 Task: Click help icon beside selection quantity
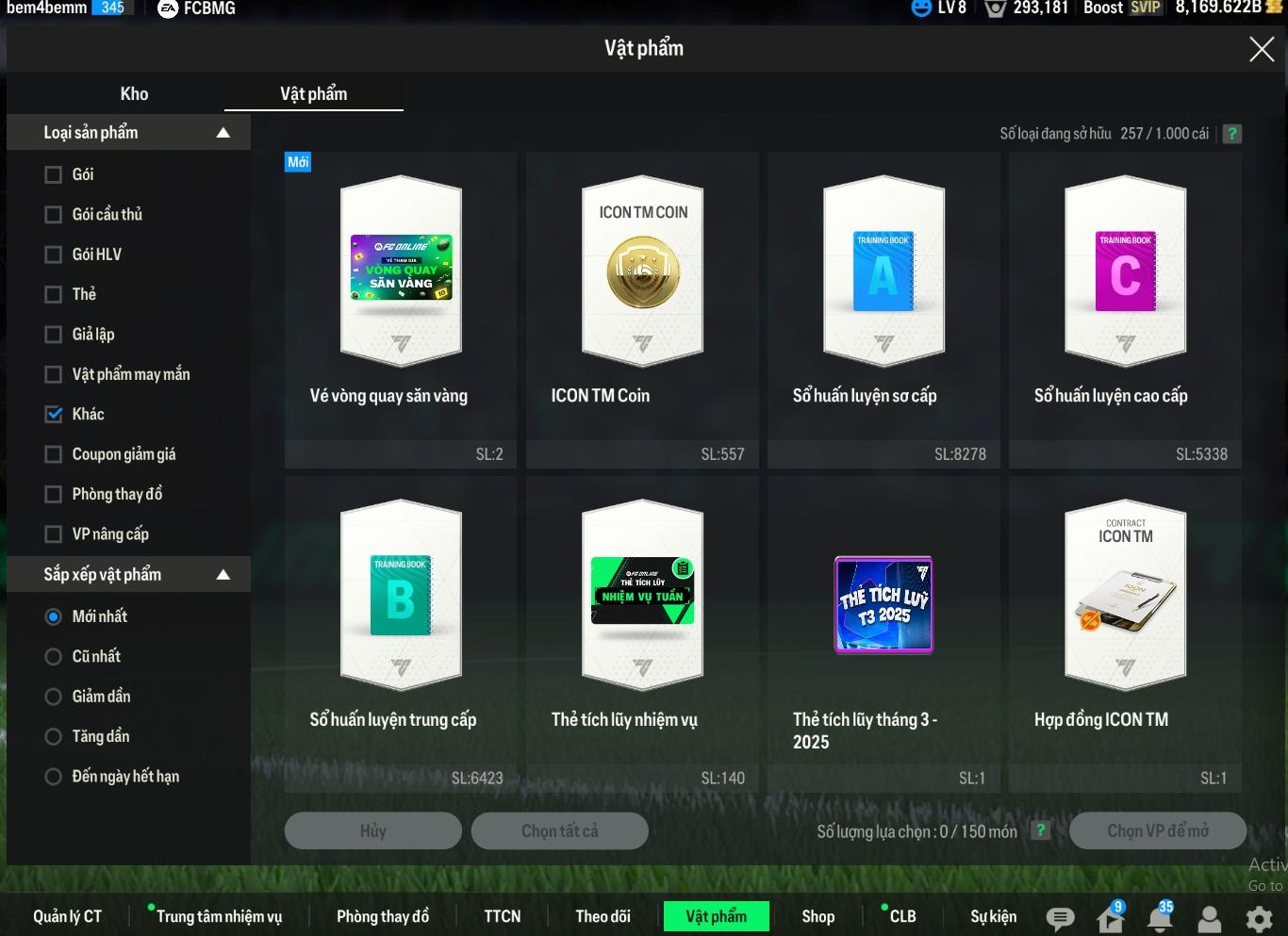tap(1040, 830)
